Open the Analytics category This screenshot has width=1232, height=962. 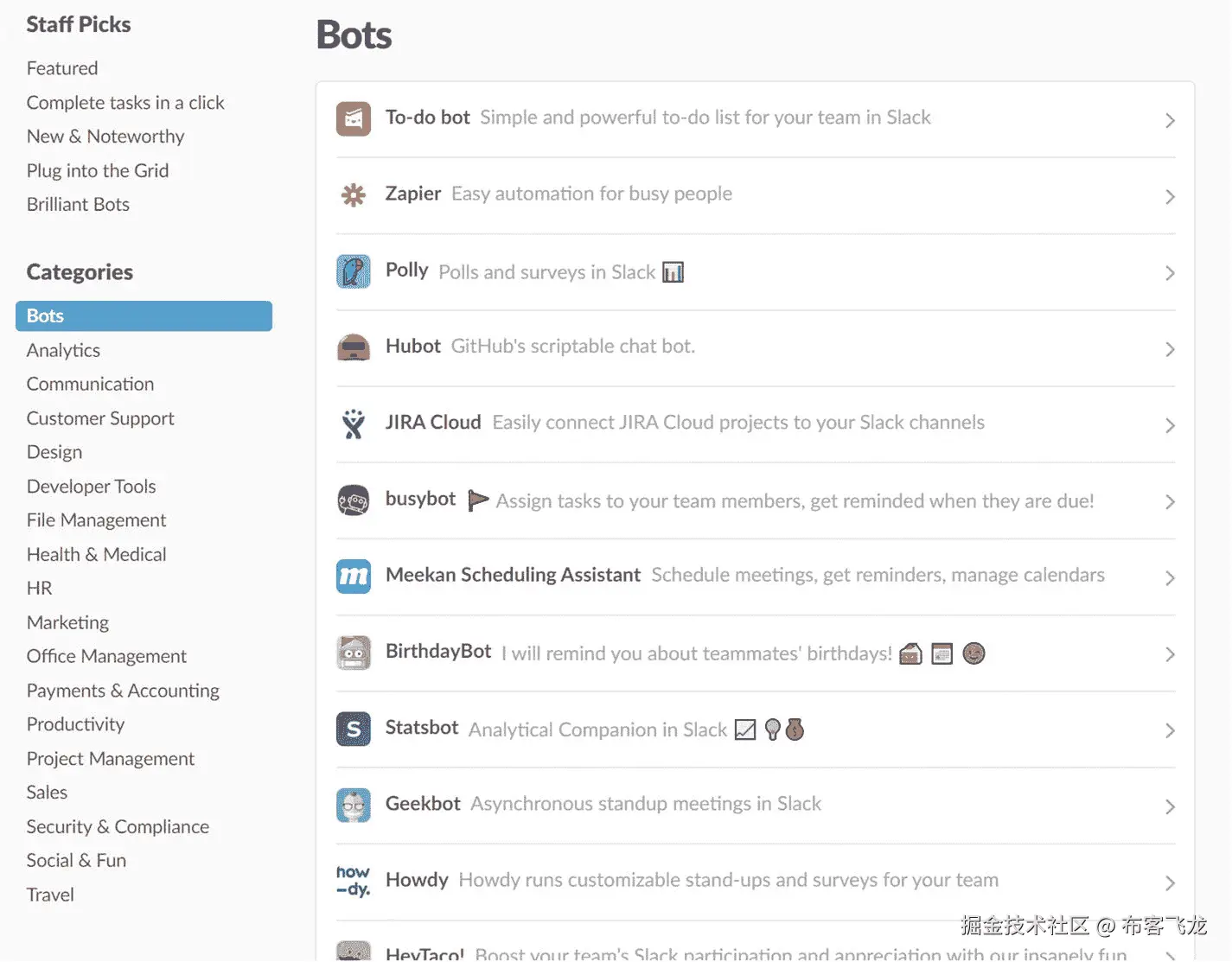(63, 350)
